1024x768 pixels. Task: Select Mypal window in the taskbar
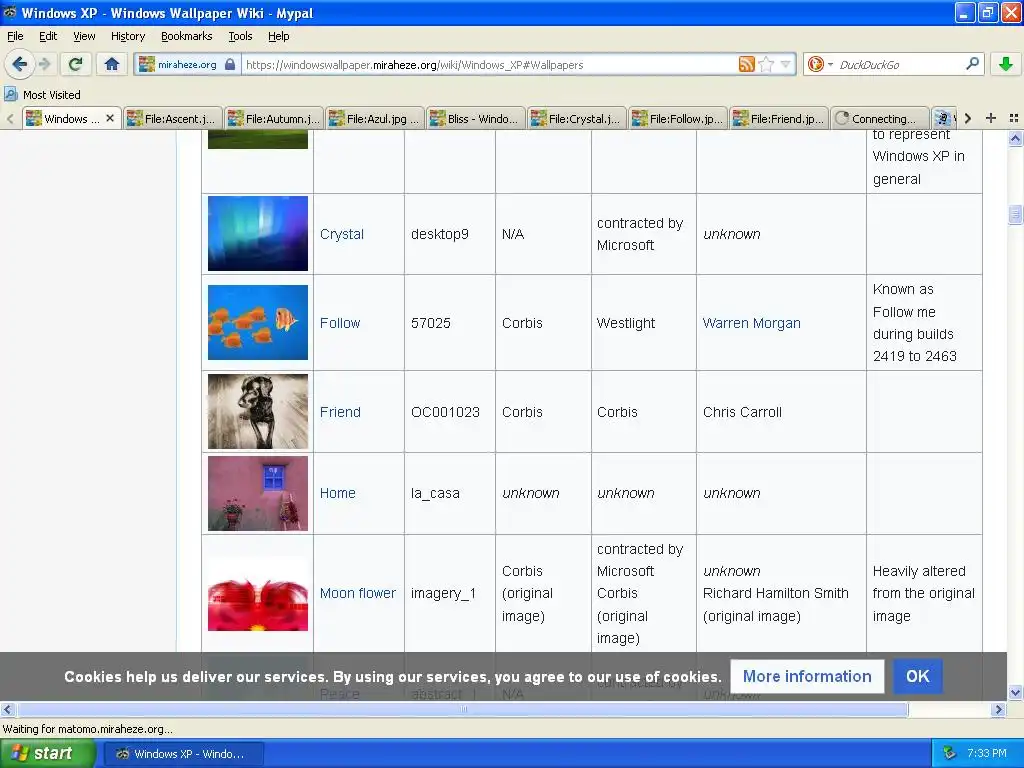tap(184, 754)
